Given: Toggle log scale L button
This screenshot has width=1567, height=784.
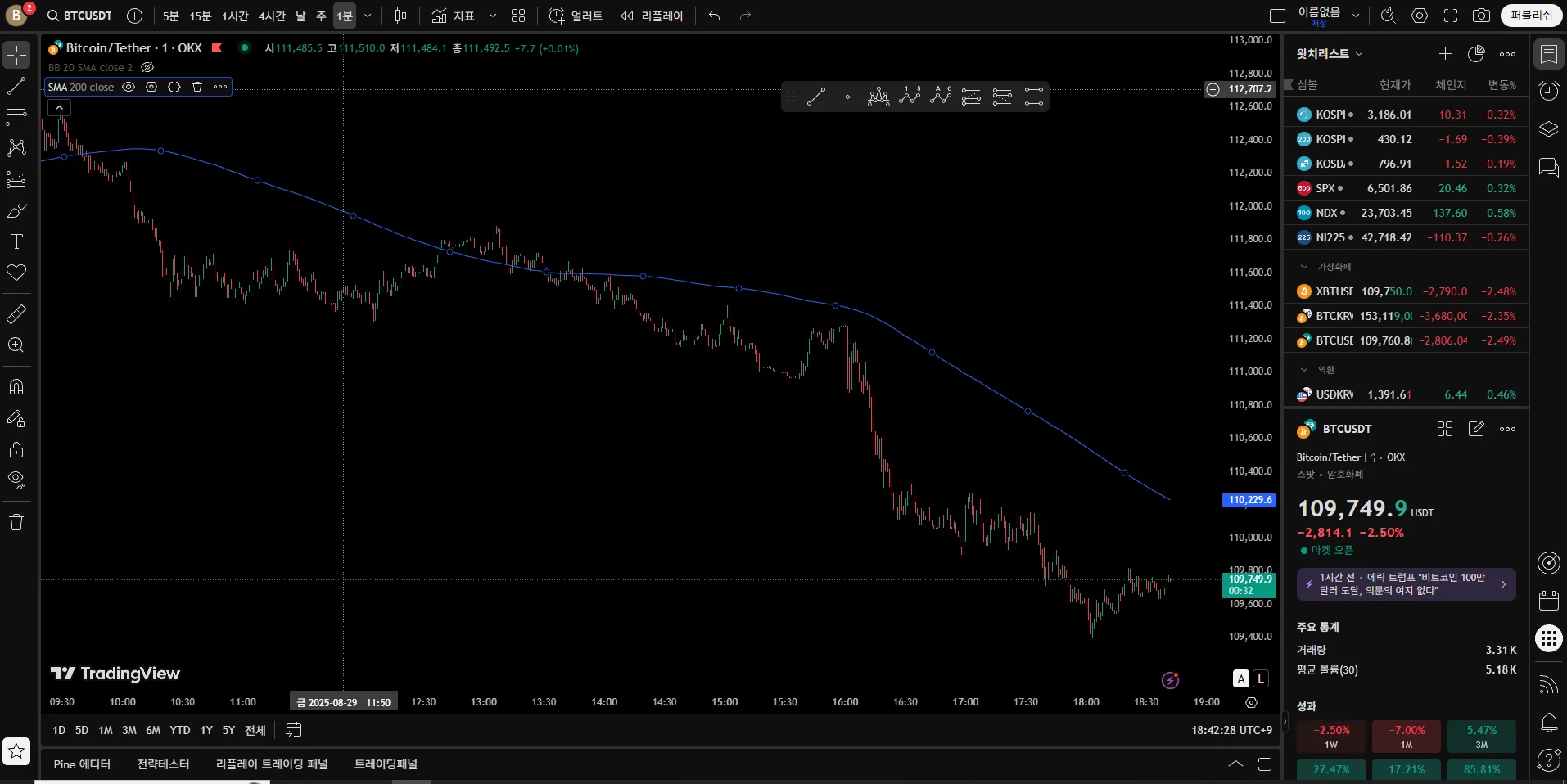Looking at the screenshot, I should coord(1261,678).
